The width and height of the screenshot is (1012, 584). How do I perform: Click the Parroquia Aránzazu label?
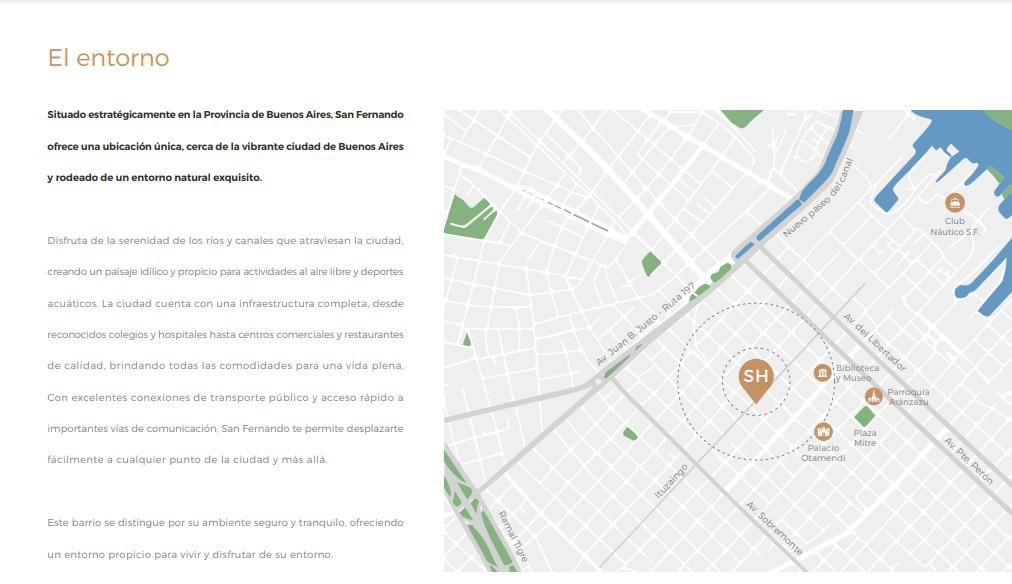click(x=908, y=397)
